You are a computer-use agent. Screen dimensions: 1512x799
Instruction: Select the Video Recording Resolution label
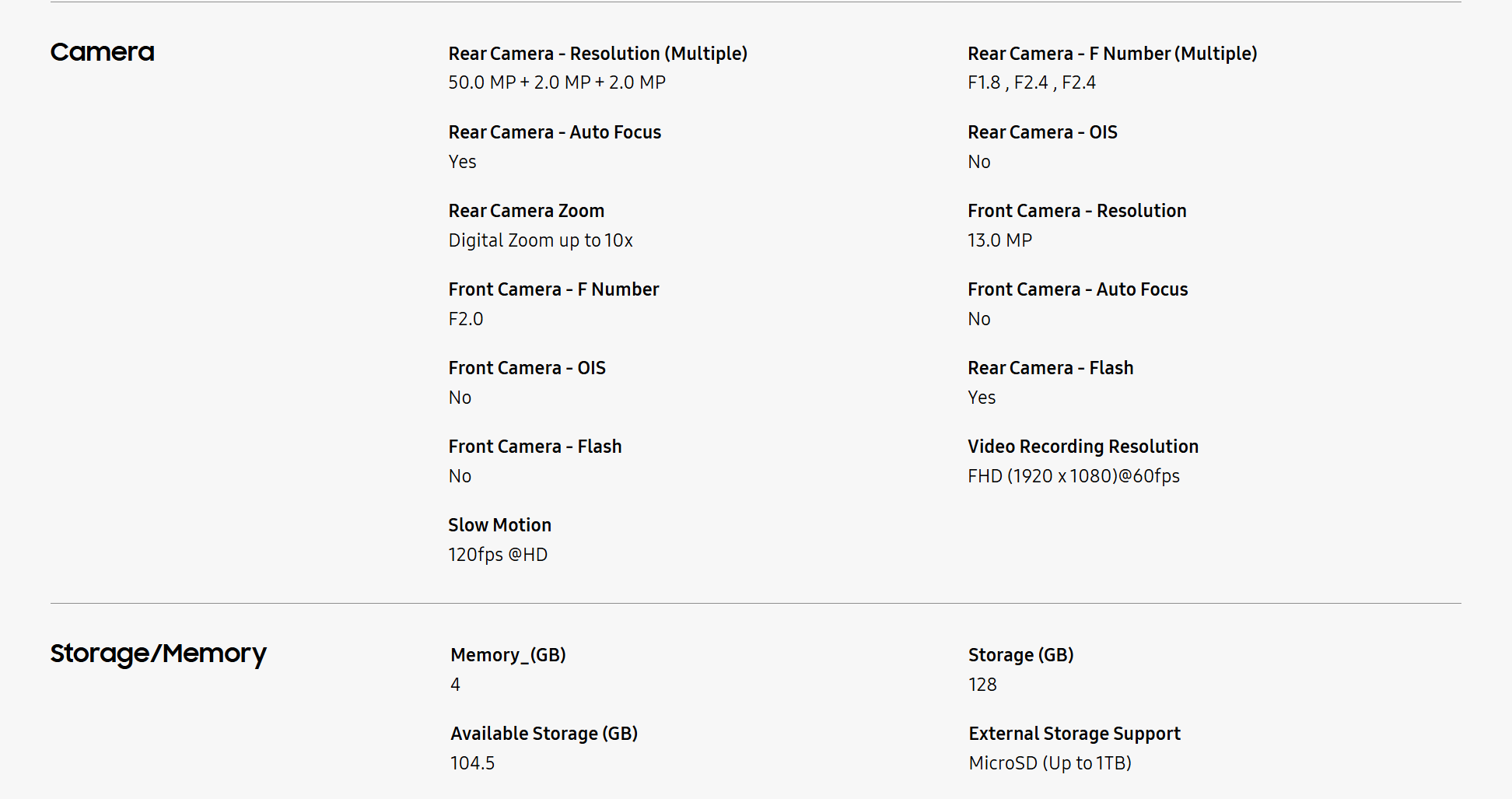pos(1083,447)
